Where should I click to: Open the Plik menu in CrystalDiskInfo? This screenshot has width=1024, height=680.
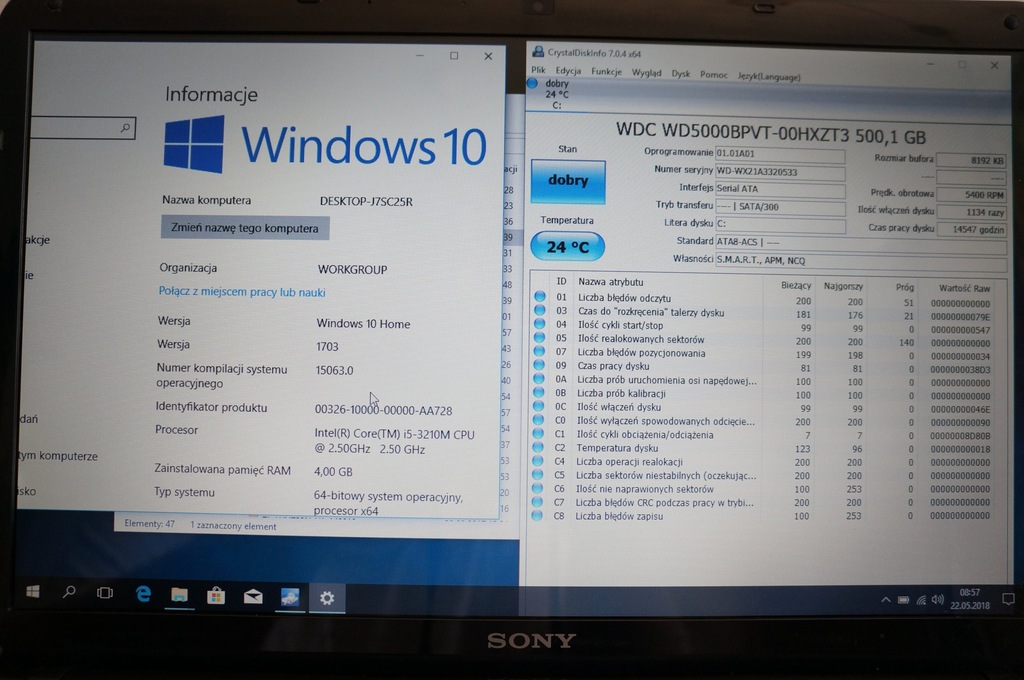tap(538, 70)
